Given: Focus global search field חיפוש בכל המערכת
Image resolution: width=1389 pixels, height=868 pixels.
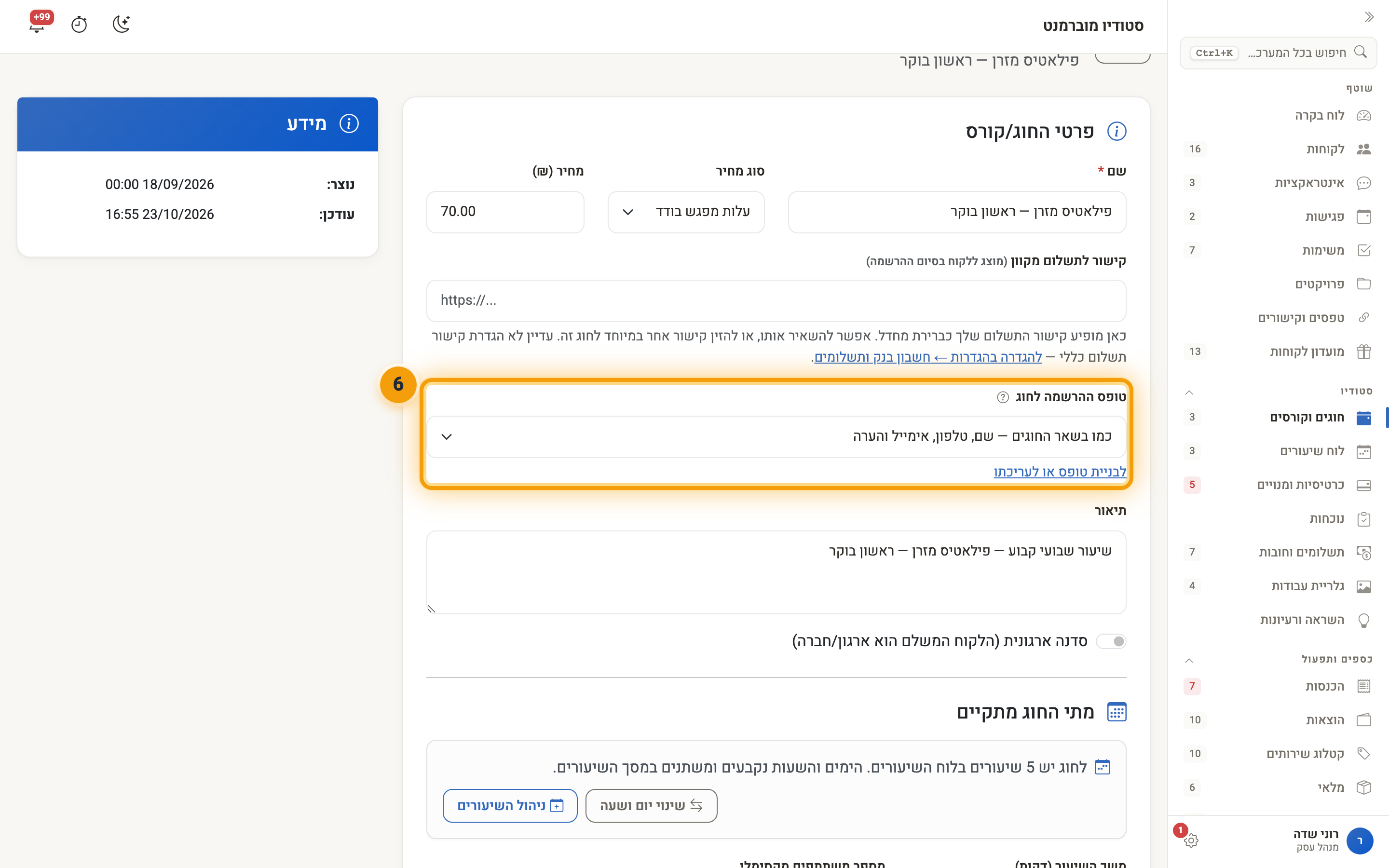Looking at the screenshot, I should coord(1278,53).
